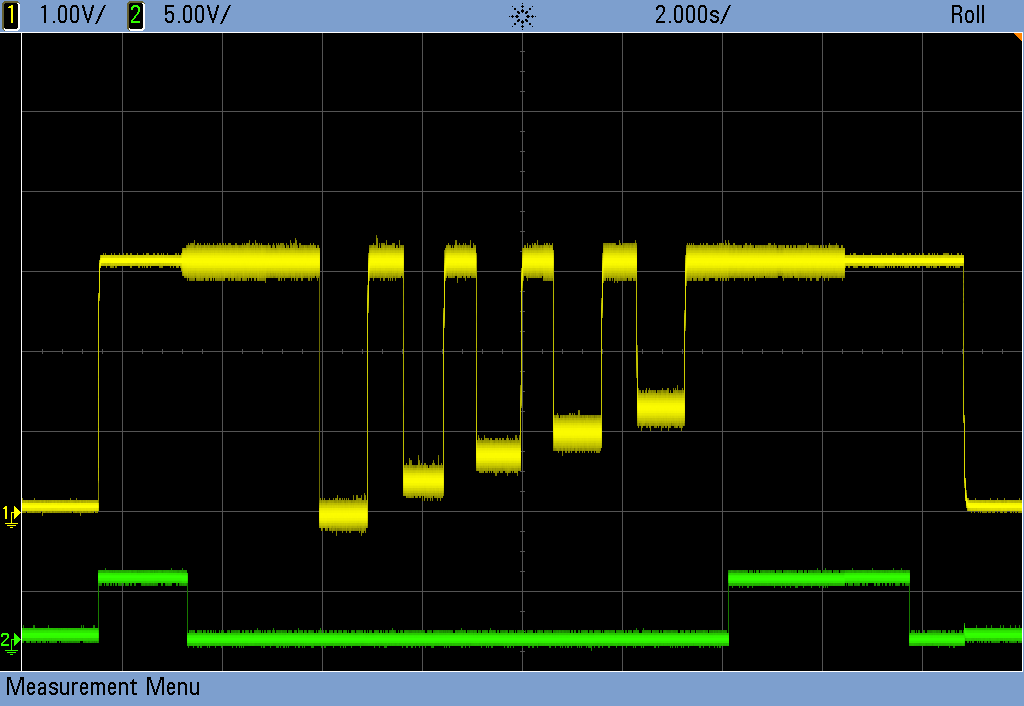Click the green channel 2 badge

coord(136,15)
